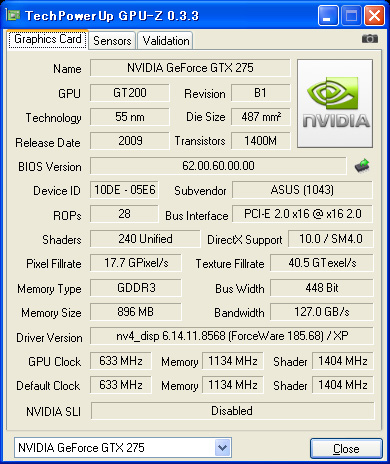Click the NVIDIA SLI Disabled field
This screenshot has width=390, height=464.
[232, 411]
